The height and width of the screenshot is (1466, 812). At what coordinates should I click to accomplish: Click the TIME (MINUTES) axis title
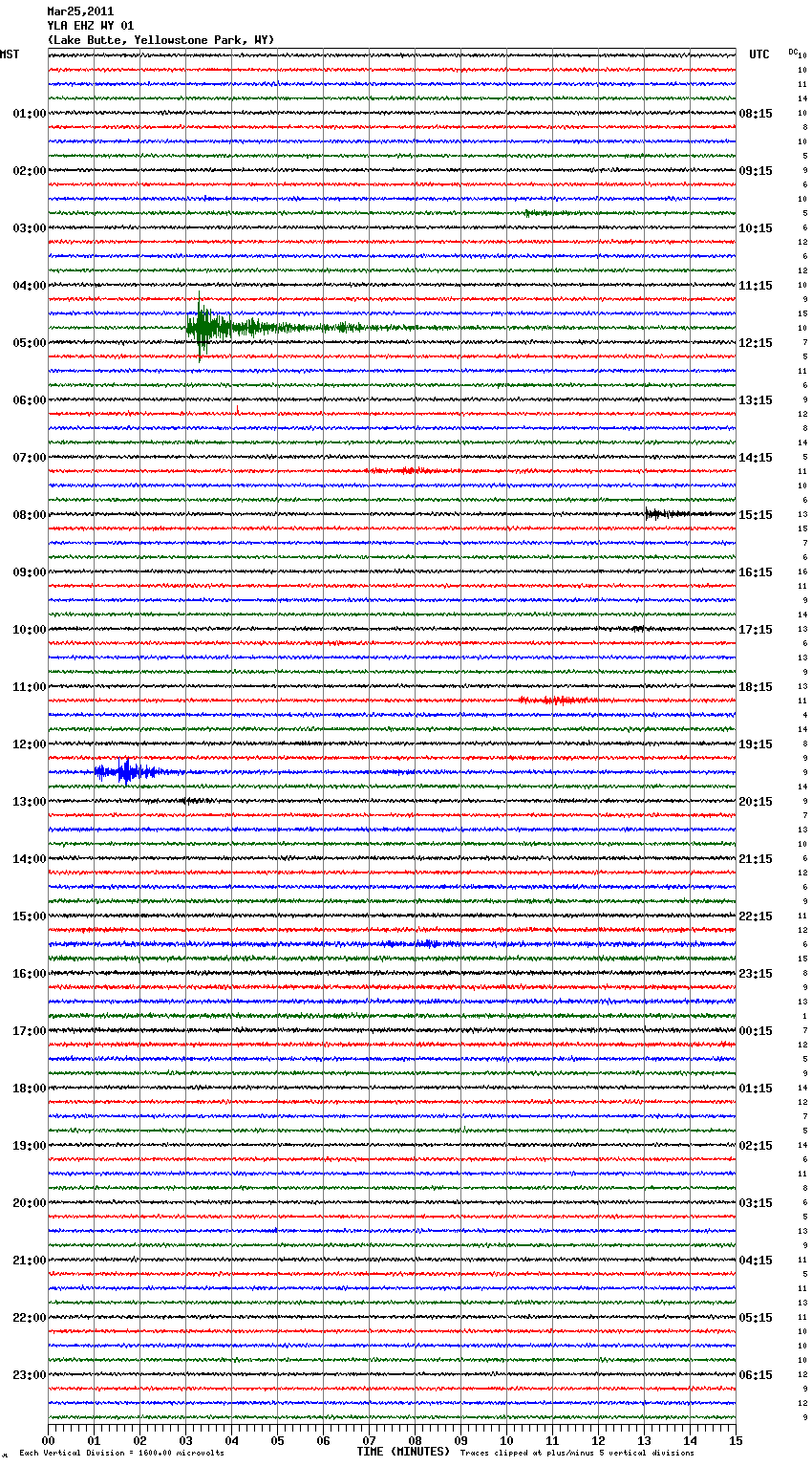pyautogui.click(x=403, y=1452)
